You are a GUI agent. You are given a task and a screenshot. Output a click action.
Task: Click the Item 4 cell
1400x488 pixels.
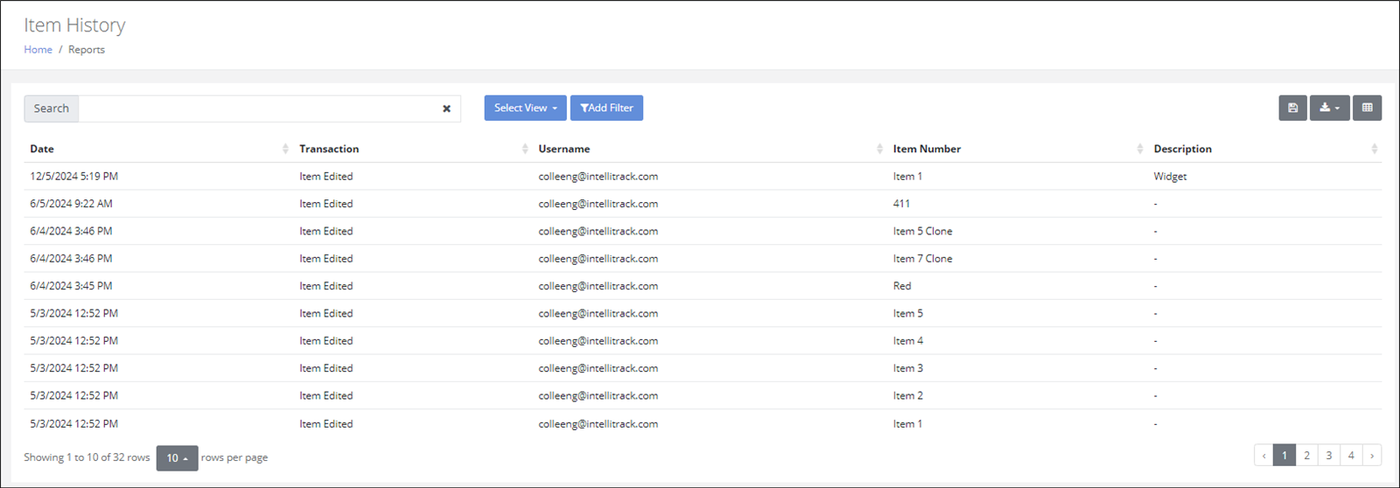pyautogui.click(x=908, y=341)
